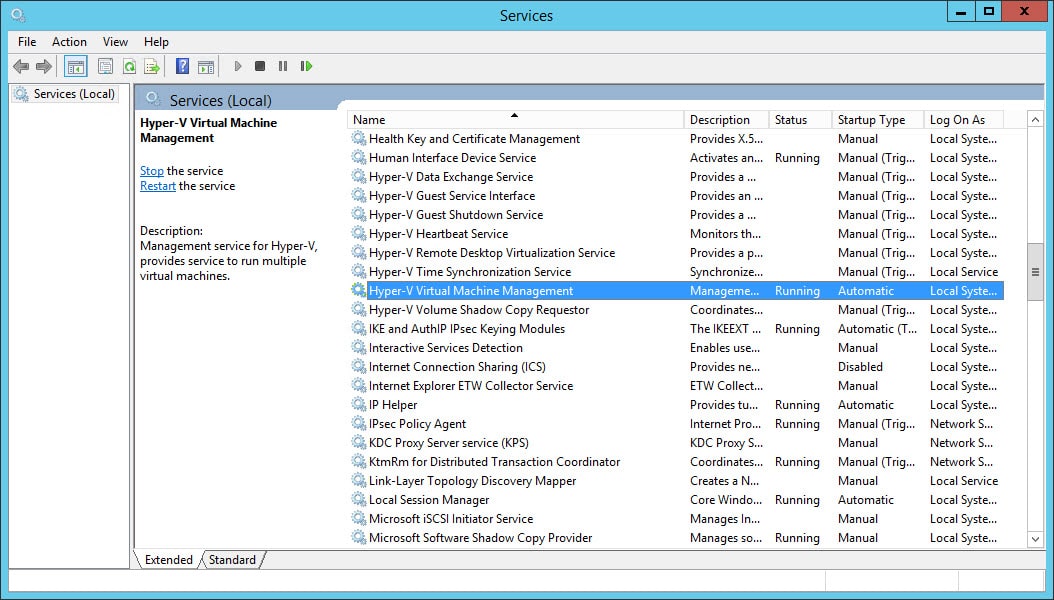Click the Export List toolbar icon
Image resolution: width=1054 pixels, height=600 pixels.
click(152, 66)
